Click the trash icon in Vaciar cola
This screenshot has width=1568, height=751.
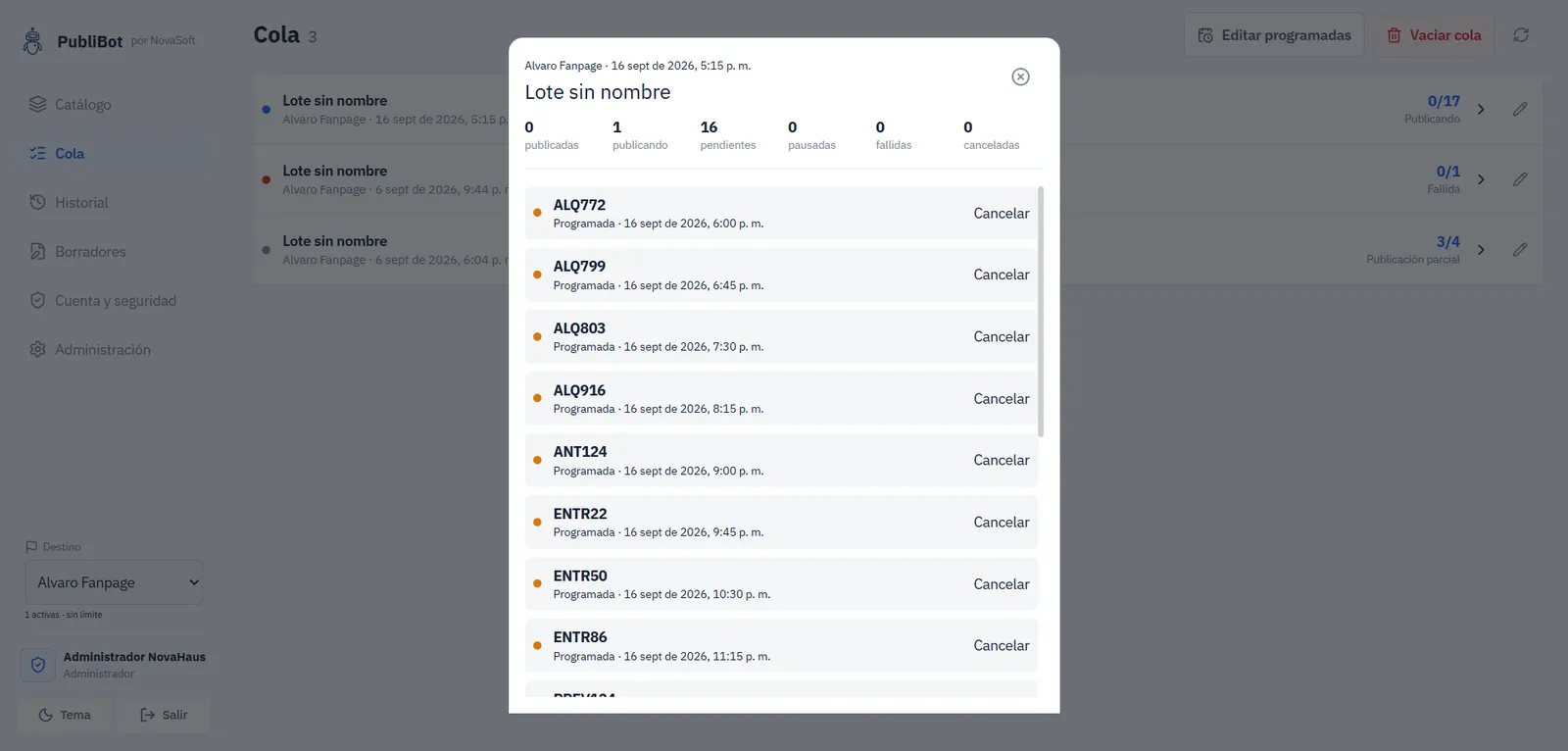[1394, 35]
